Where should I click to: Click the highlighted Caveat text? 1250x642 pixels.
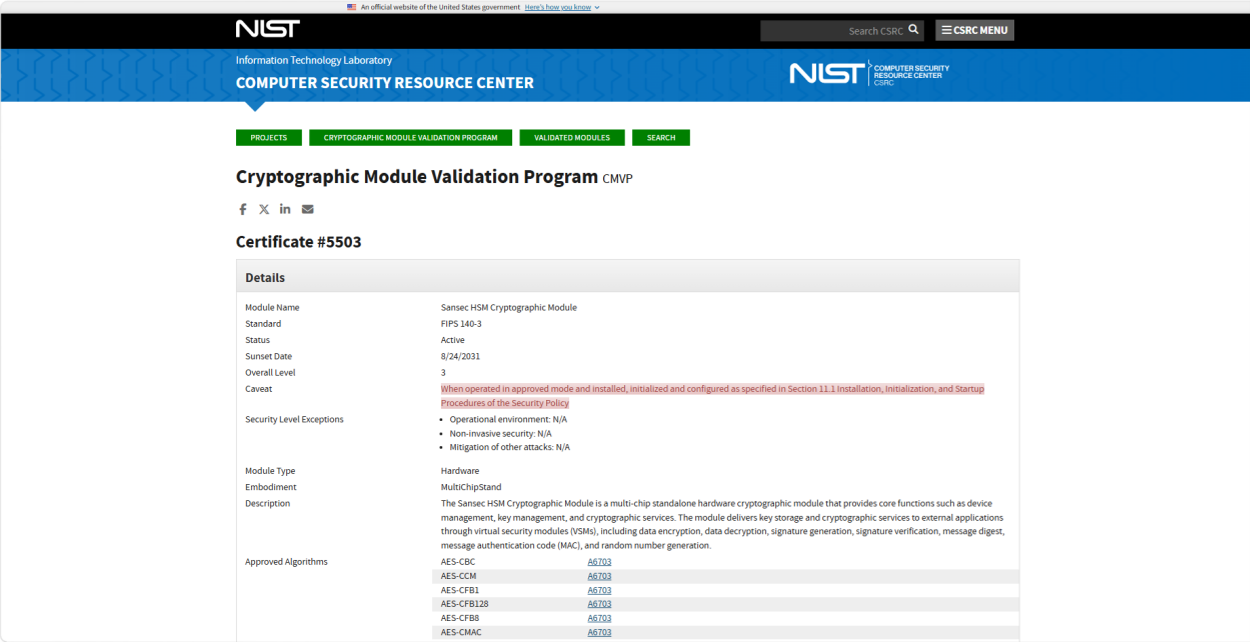(x=712, y=396)
